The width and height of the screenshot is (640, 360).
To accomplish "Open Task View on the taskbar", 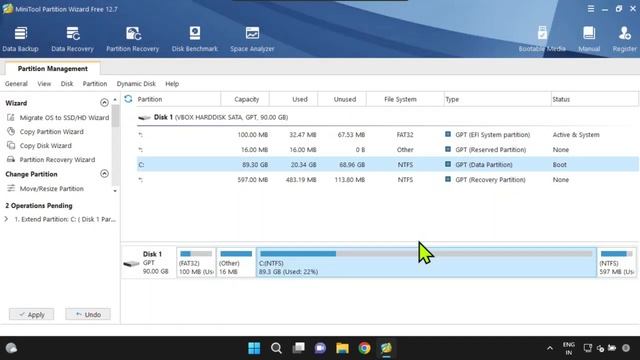I will pos(298,348).
